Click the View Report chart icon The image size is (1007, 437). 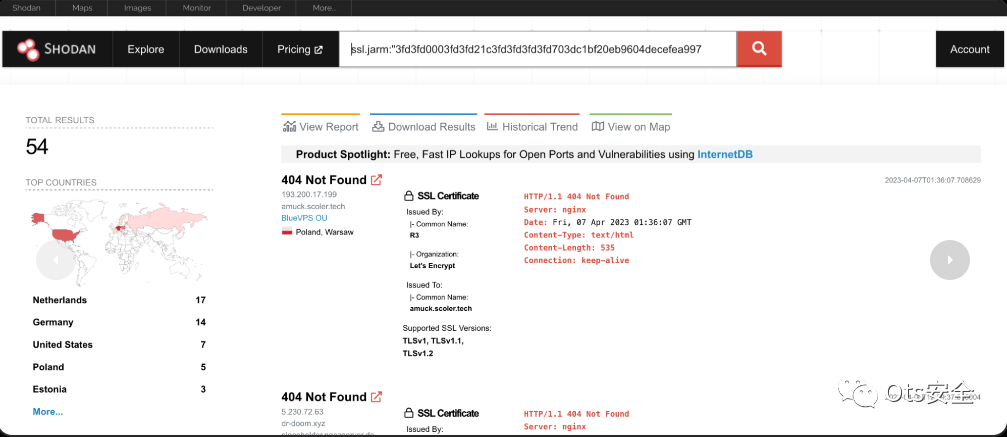tap(289, 127)
